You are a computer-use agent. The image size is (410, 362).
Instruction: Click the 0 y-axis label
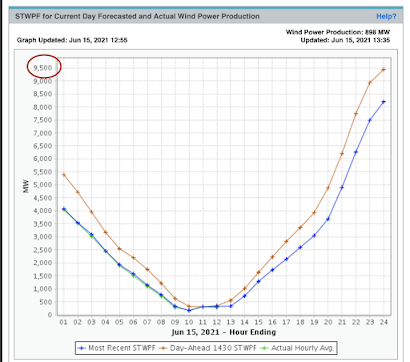(50, 315)
